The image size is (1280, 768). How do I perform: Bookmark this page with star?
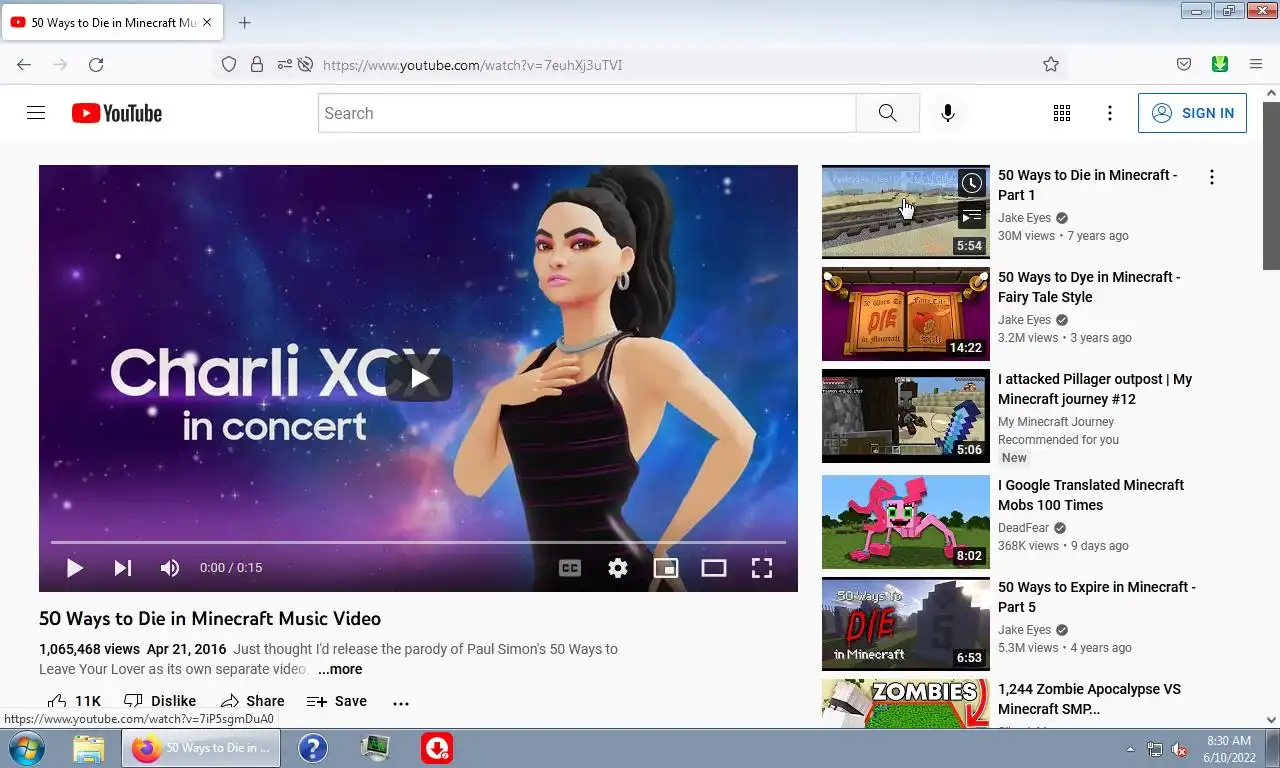[1051, 65]
